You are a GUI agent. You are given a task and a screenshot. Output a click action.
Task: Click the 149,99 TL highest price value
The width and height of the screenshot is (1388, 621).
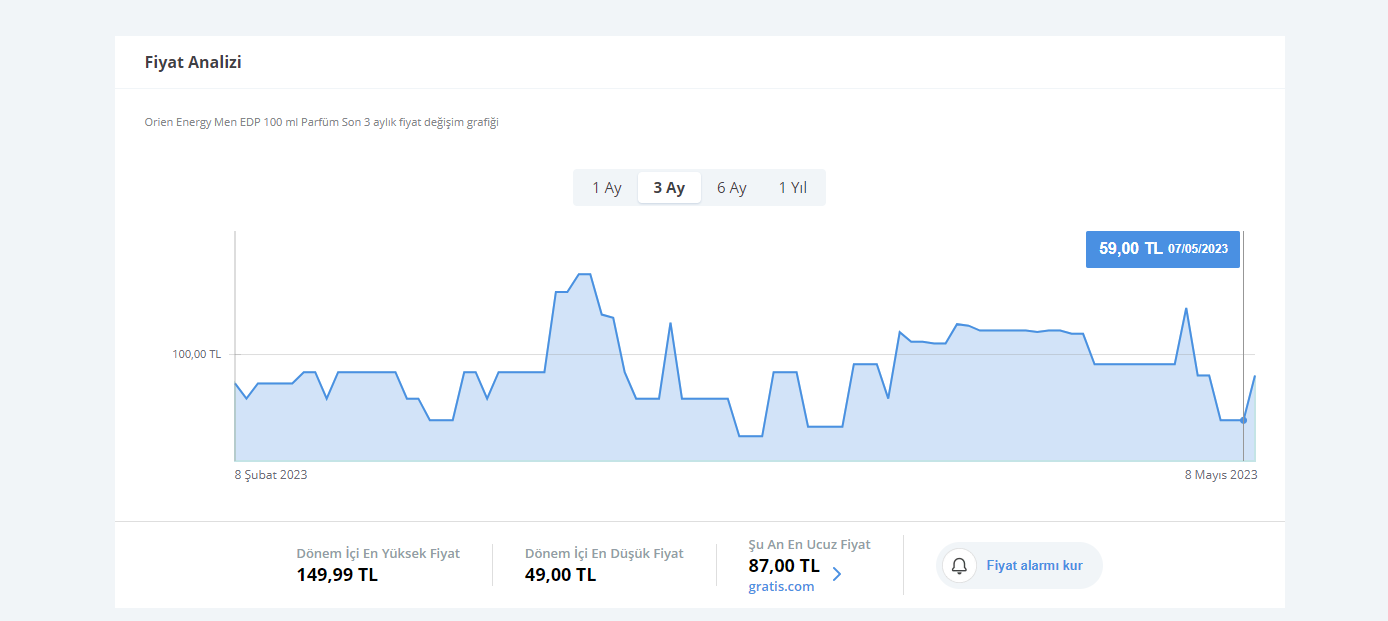pyautogui.click(x=337, y=575)
